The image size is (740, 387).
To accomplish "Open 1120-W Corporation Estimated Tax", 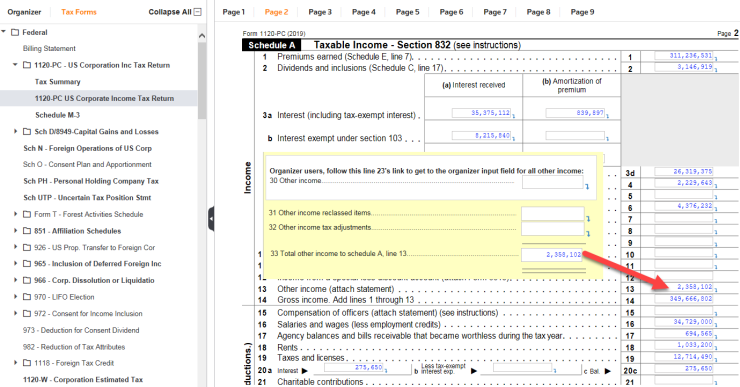I will (83, 379).
